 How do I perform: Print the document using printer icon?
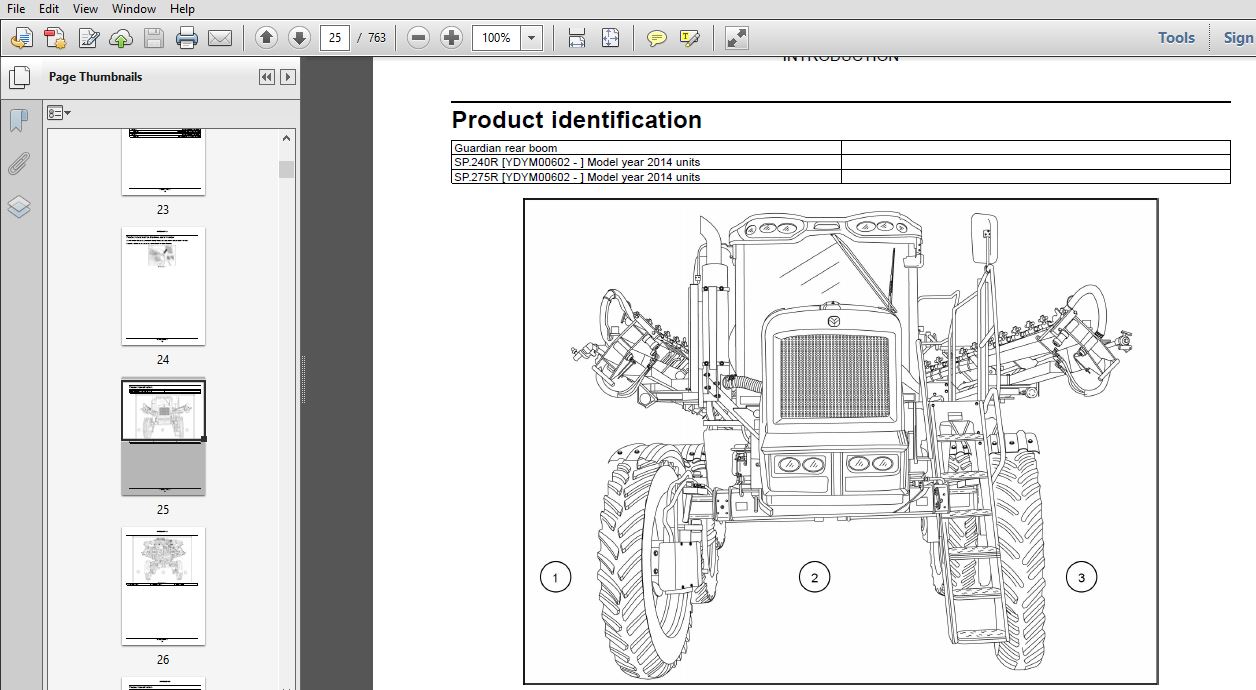(187, 38)
